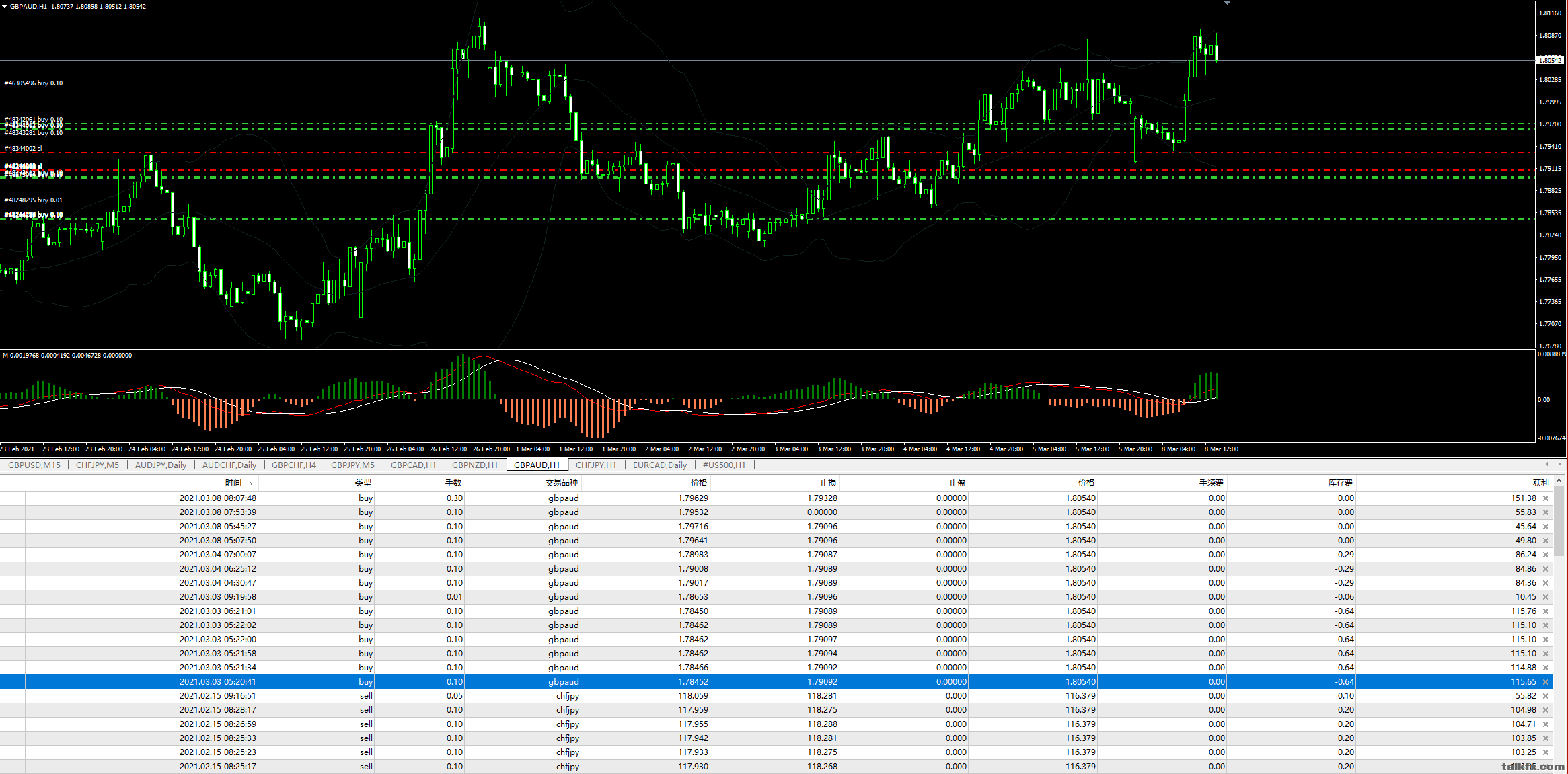Close the chfjpy order with profit 104.71

click(1546, 724)
